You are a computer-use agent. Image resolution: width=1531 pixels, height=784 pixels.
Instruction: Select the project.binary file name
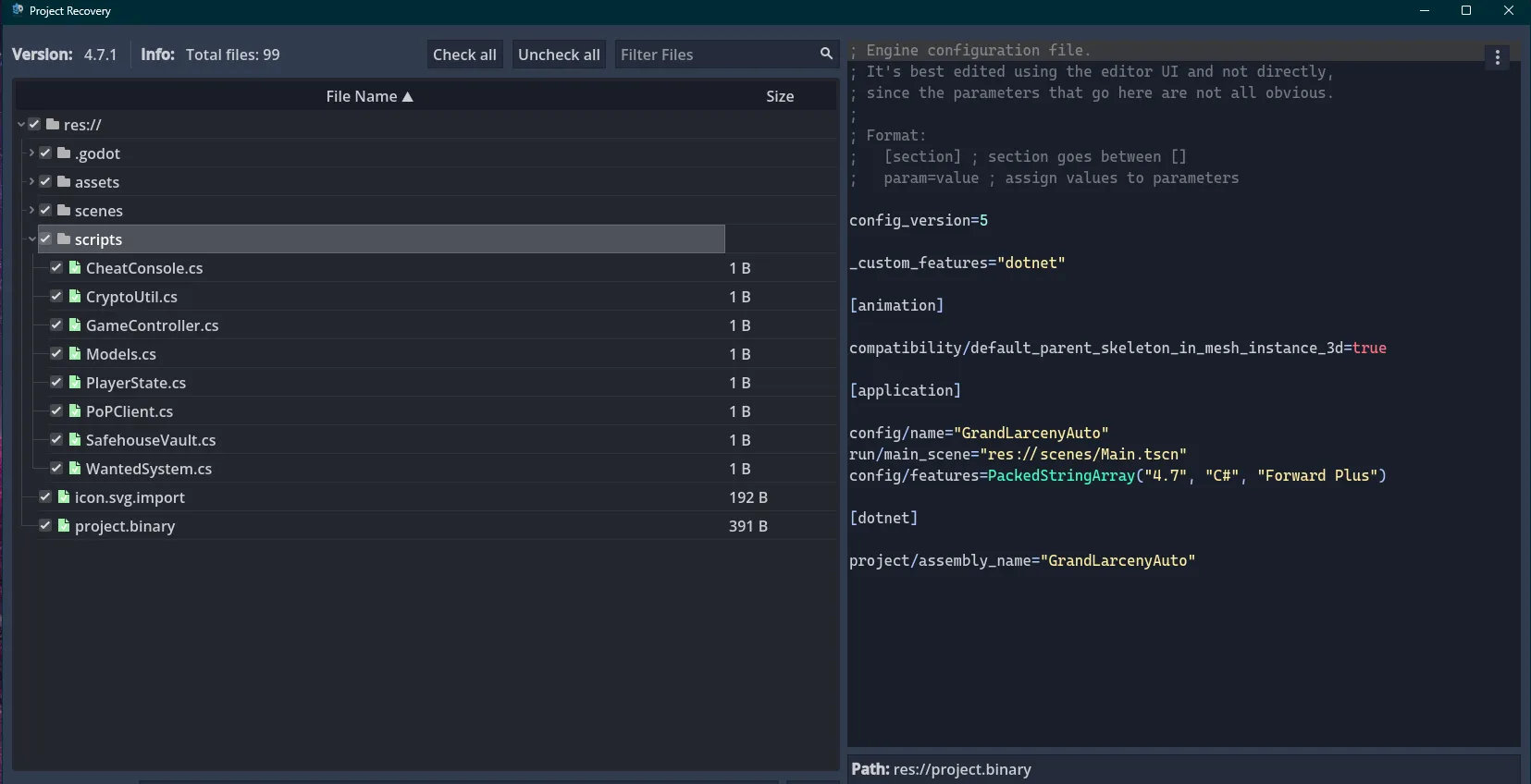point(125,526)
